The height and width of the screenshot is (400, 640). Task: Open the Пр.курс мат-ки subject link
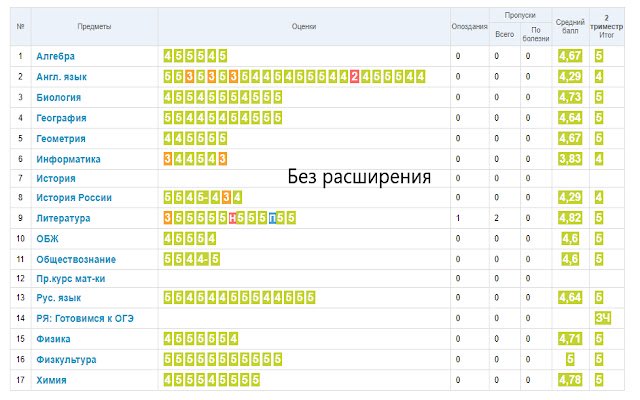click(71, 278)
